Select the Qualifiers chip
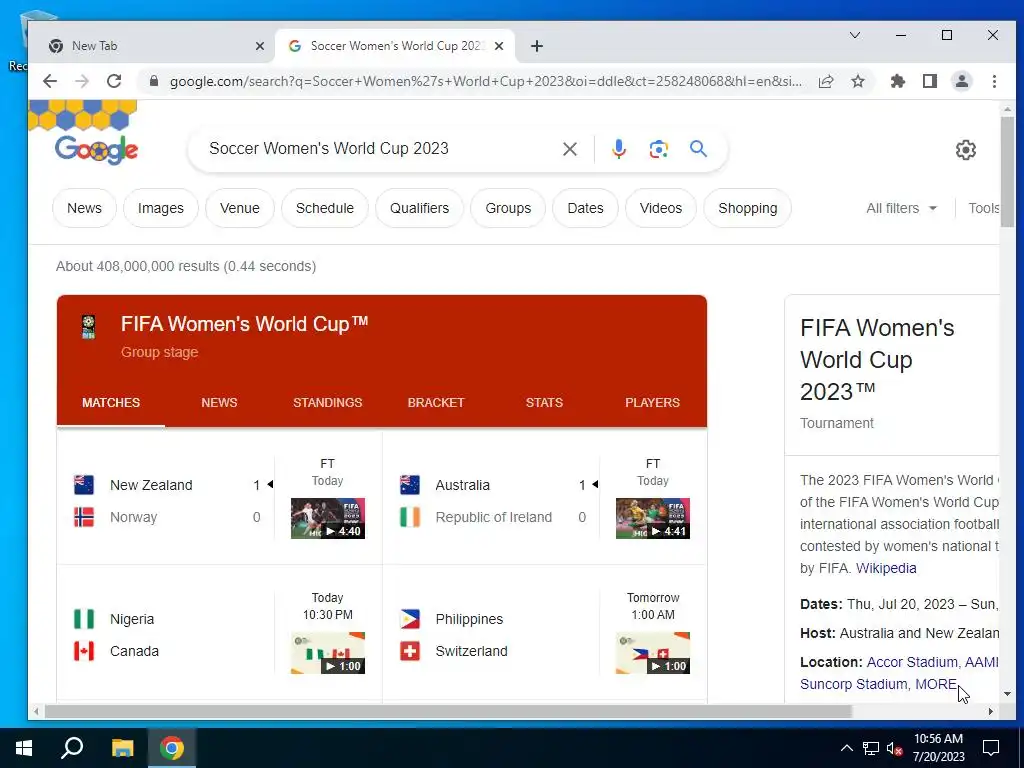1024x768 pixels. pyautogui.click(x=419, y=208)
